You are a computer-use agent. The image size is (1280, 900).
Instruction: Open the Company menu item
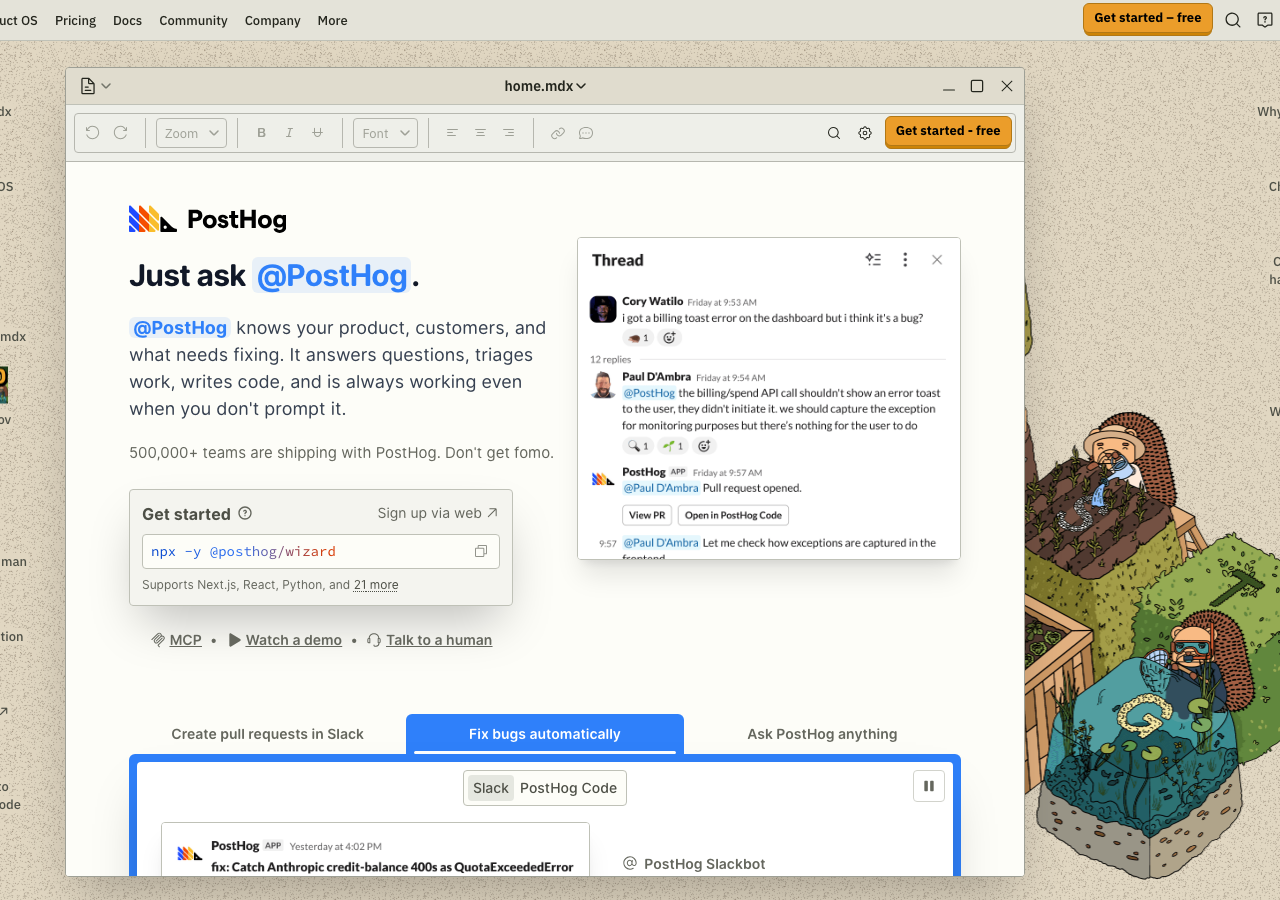click(272, 20)
